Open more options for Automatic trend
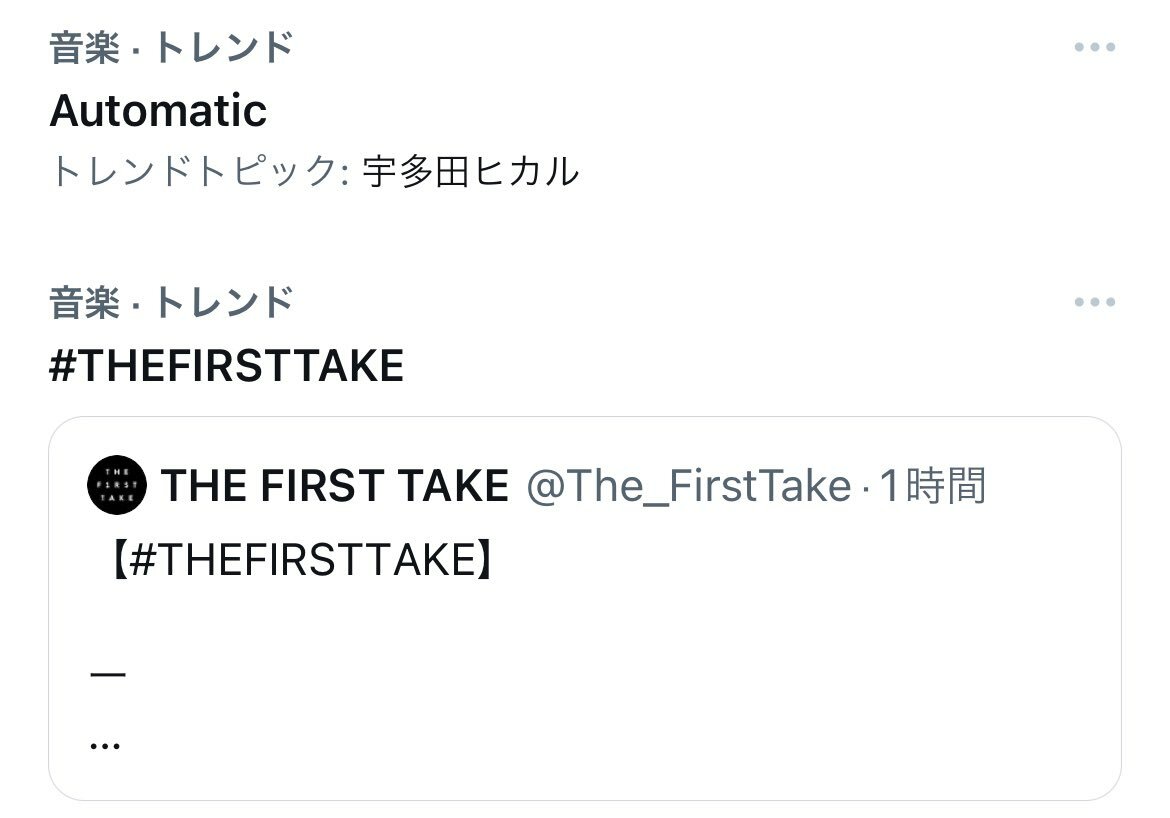Viewport: 1170px width, 818px height. (1094, 47)
